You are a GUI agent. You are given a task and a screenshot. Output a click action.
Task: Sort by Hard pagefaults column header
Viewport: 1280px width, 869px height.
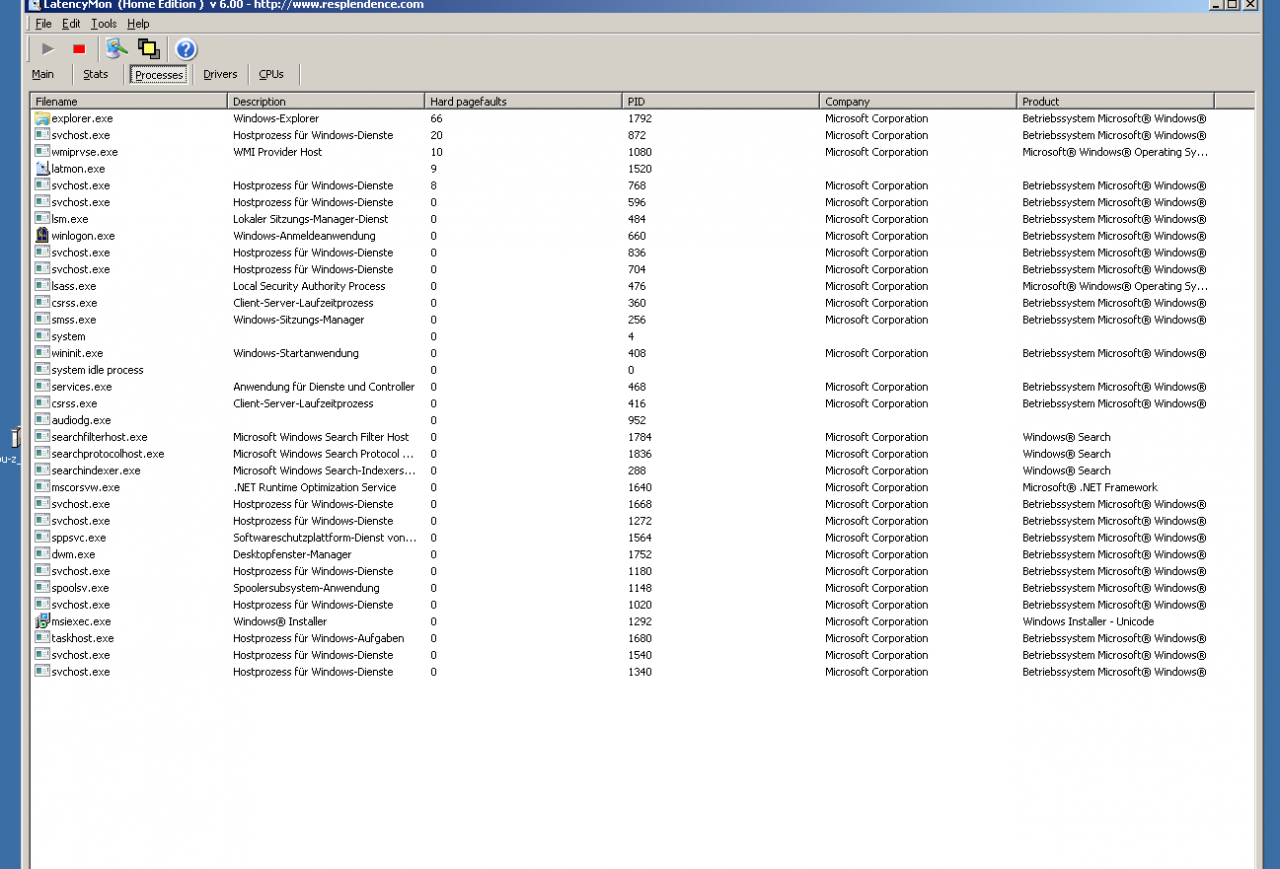(x=523, y=101)
